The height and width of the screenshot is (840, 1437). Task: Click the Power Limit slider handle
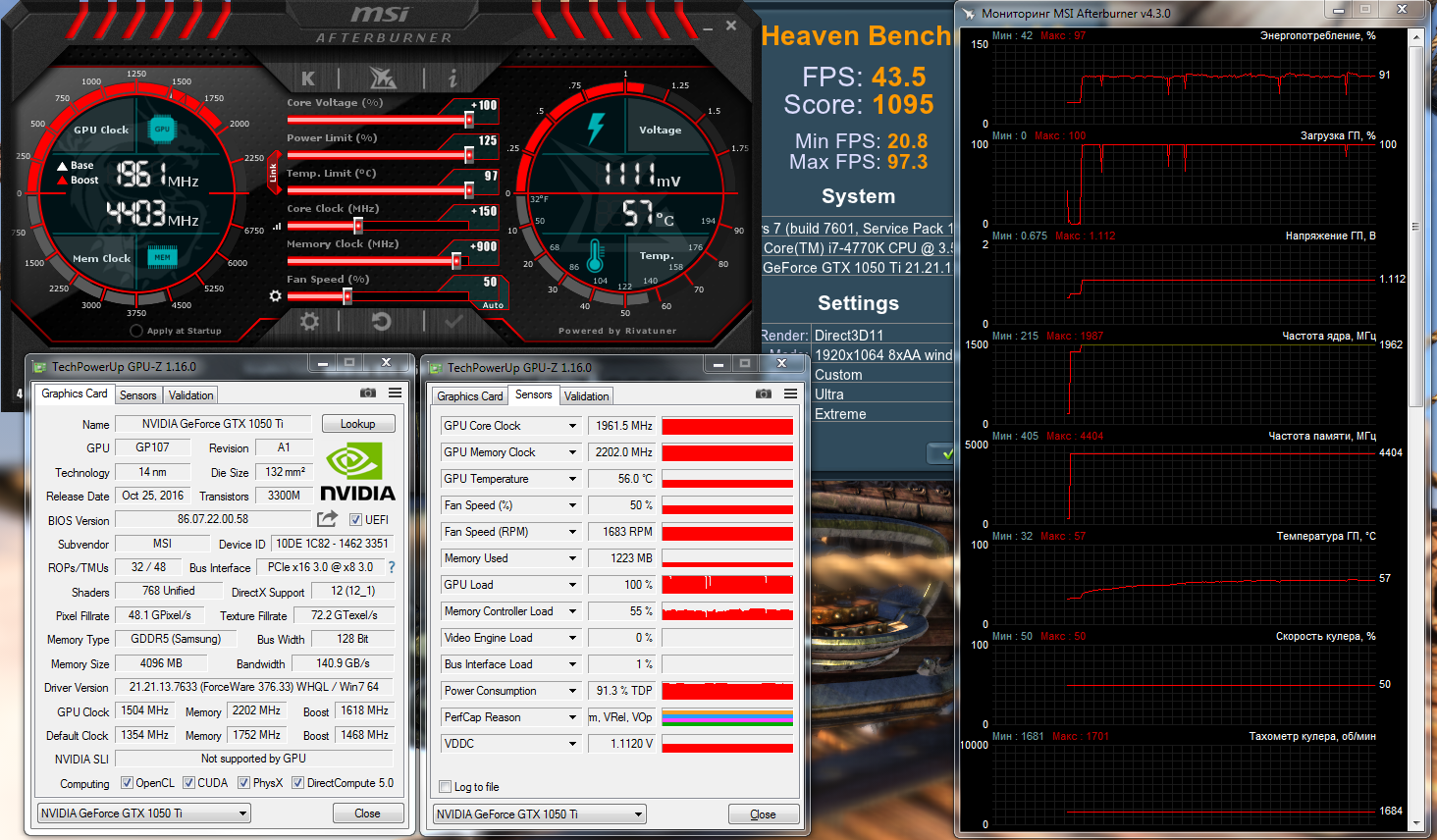469,155
